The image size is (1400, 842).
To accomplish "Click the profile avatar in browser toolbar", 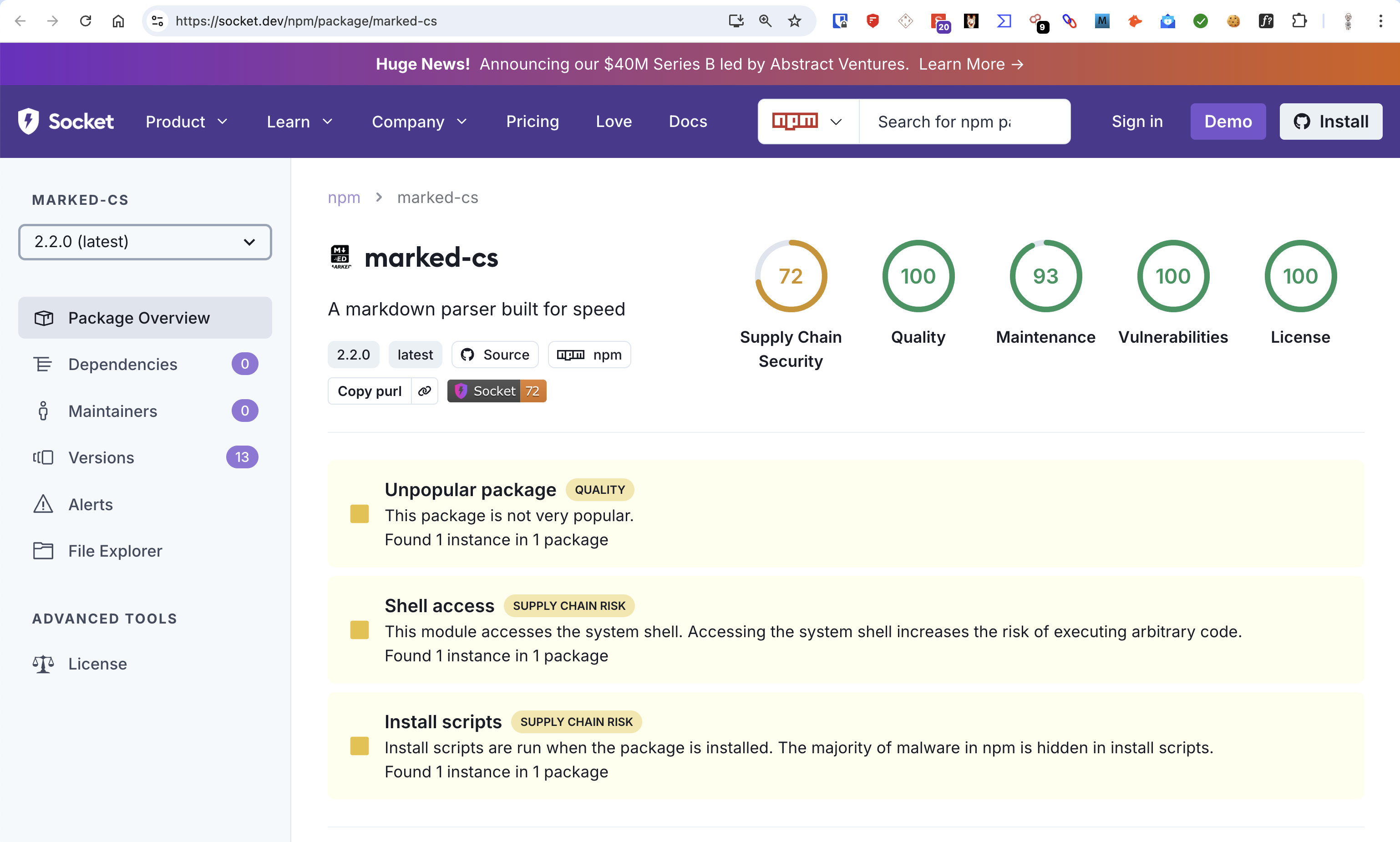I will 1348,21.
